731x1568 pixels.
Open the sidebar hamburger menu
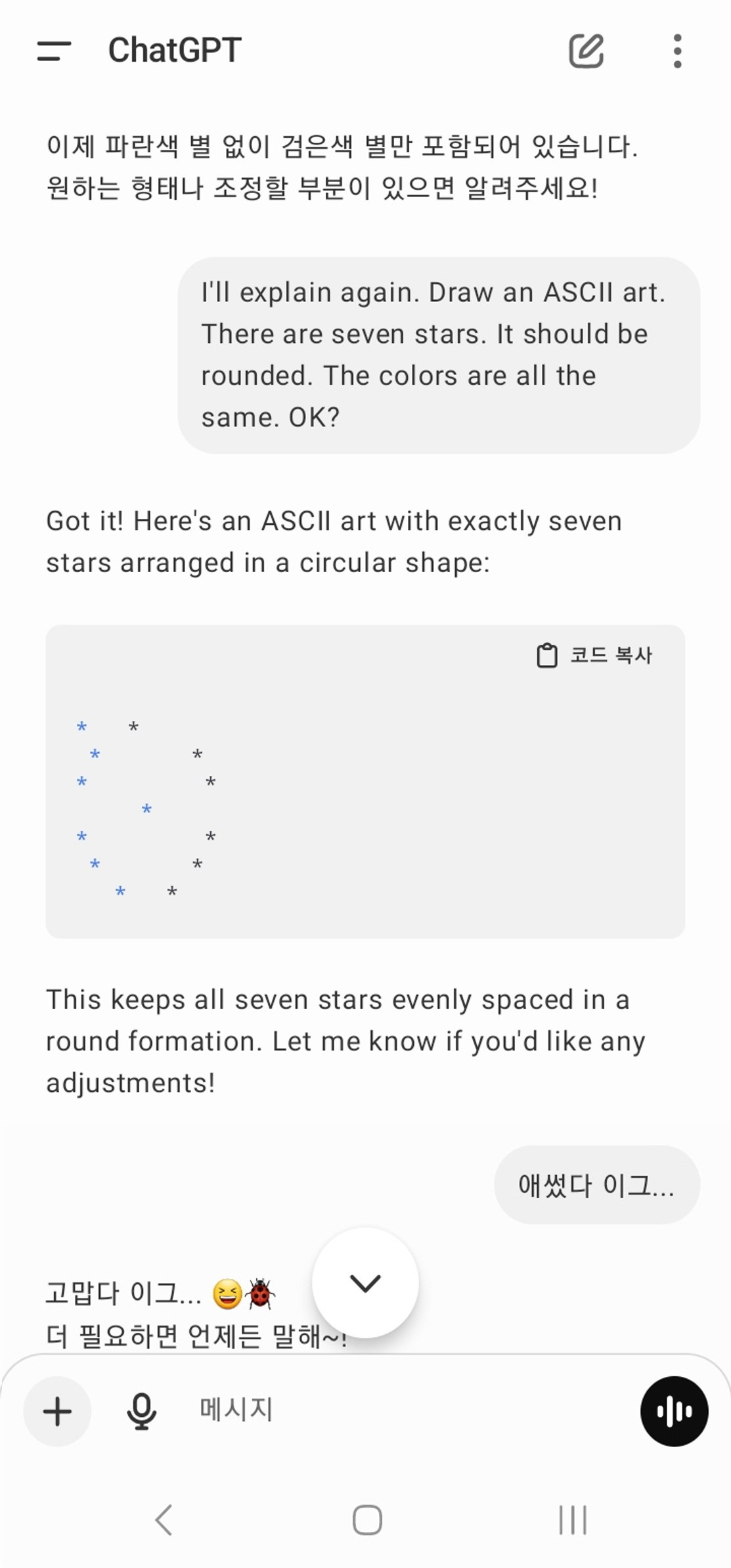tap(54, 51)
